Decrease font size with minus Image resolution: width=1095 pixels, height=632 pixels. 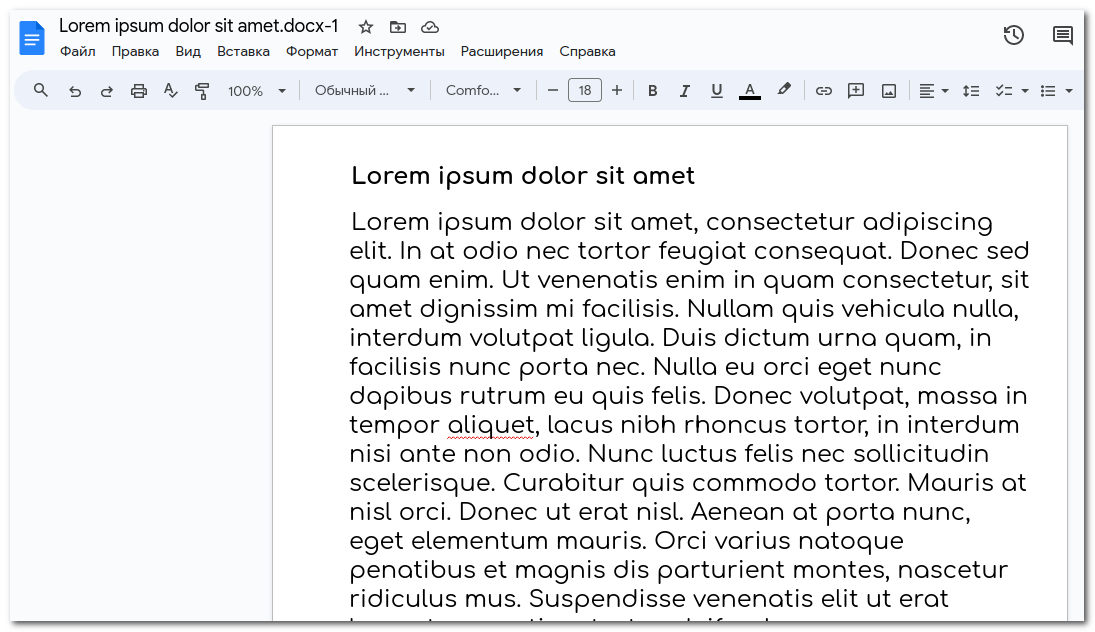click(552, 90)
